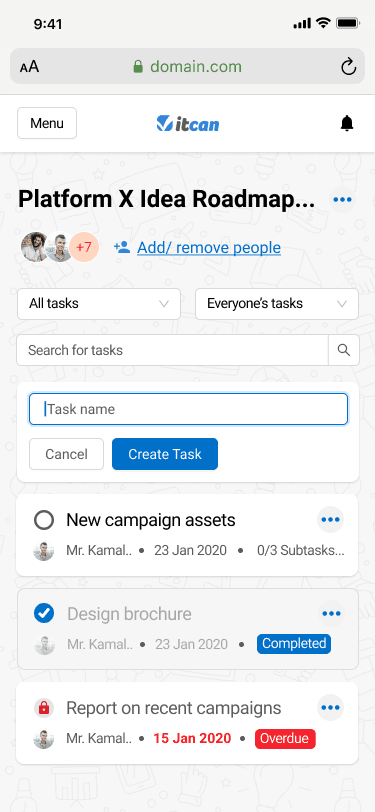Click assignee avatar on Design brochure
Image resolution: width=375 pixels, height=812 pixels.
45,645
